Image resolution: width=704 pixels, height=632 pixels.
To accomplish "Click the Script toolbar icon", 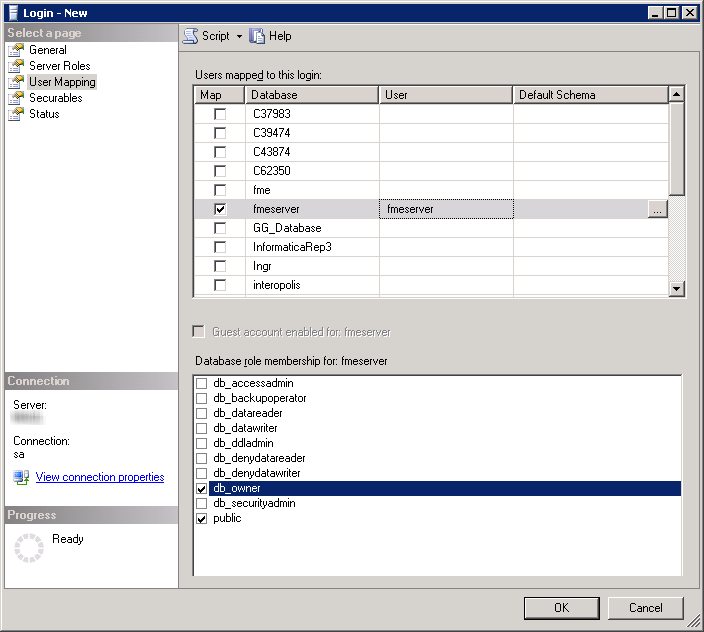I will (190, 36).
